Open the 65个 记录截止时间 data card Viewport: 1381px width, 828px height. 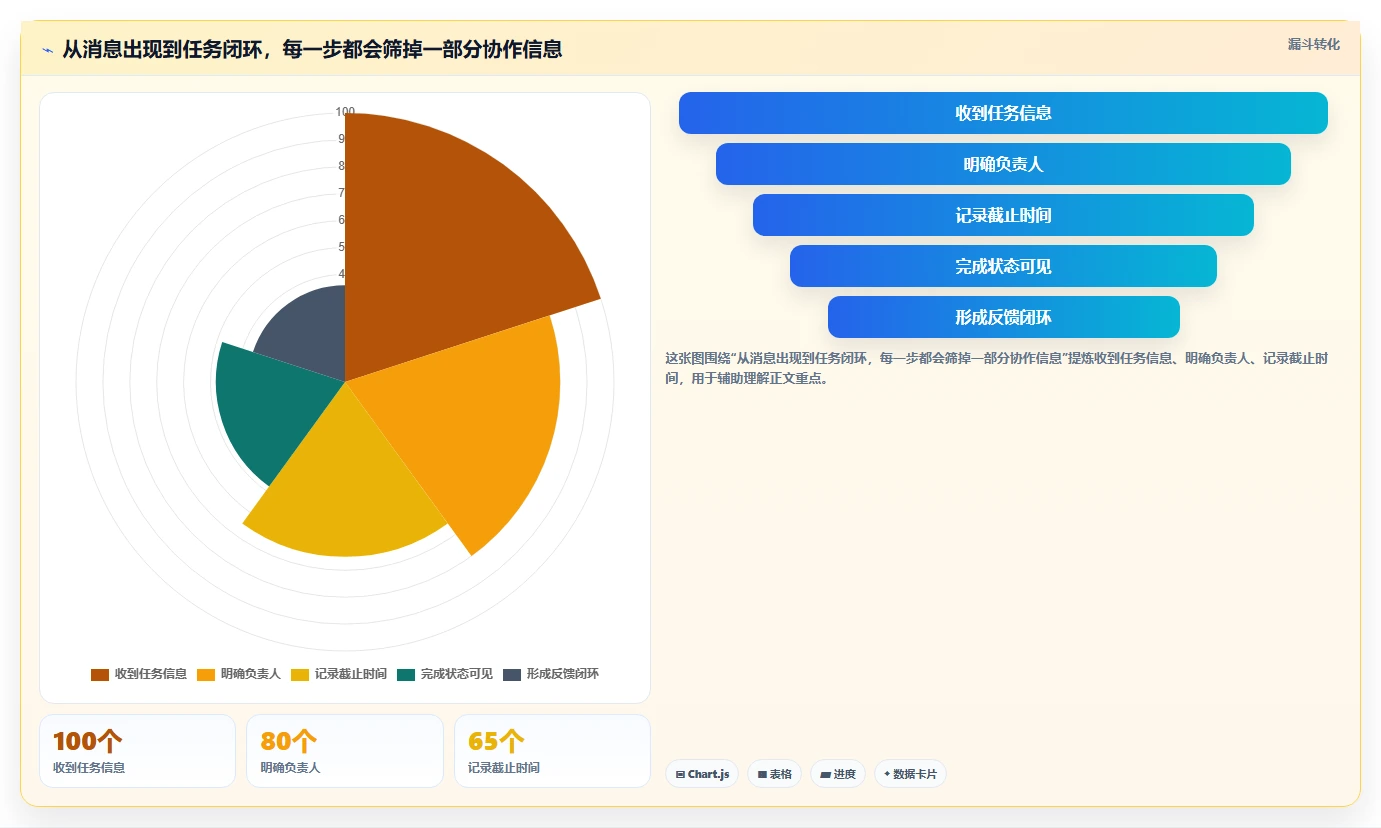[x=552, y=751]
